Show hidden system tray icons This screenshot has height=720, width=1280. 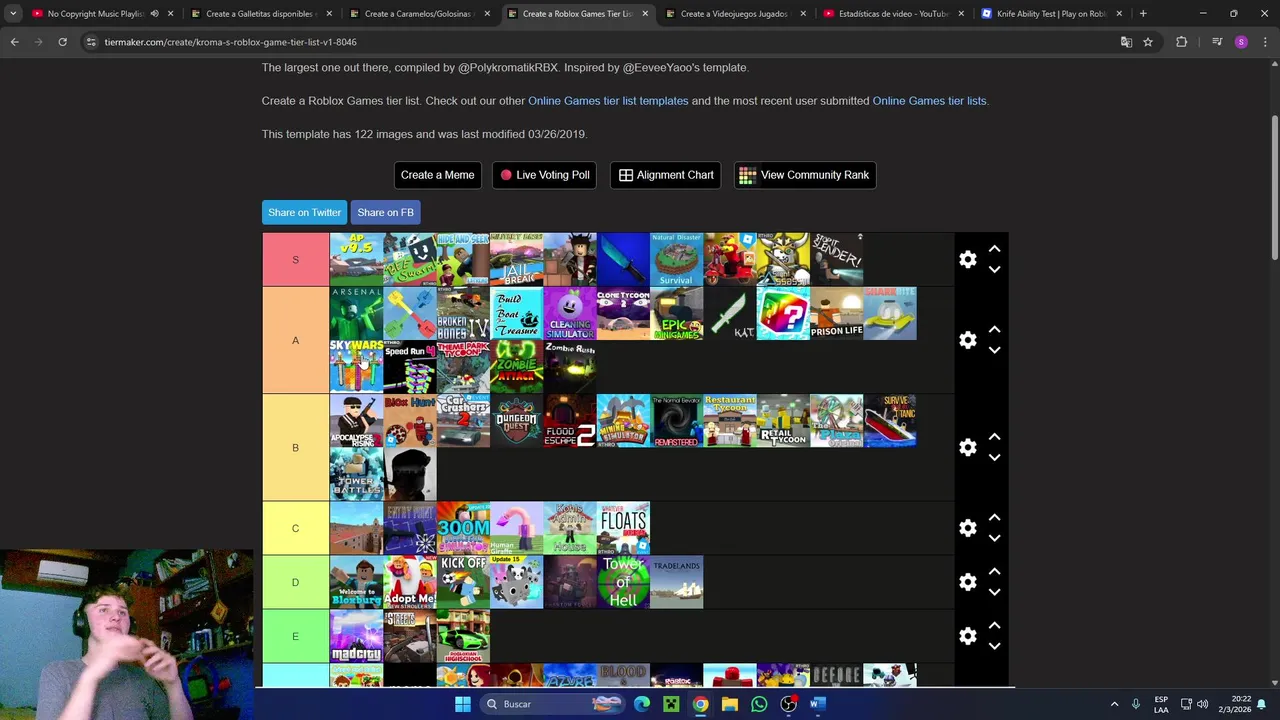click(1115, 704)
